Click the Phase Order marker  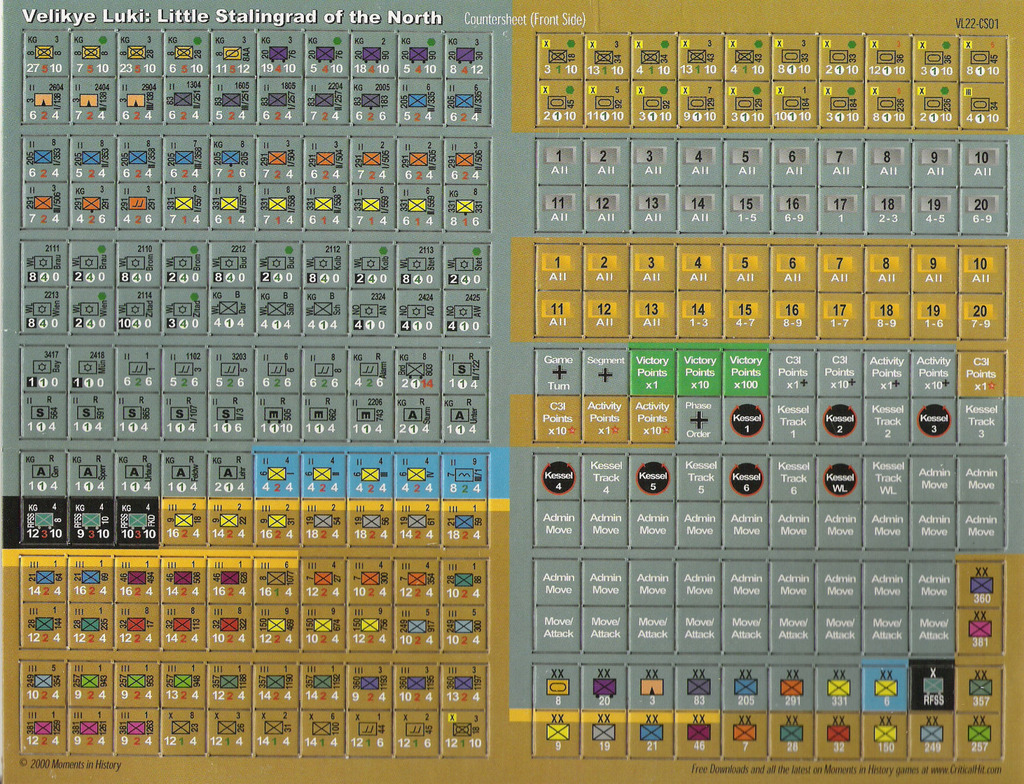tap(699, 418)
